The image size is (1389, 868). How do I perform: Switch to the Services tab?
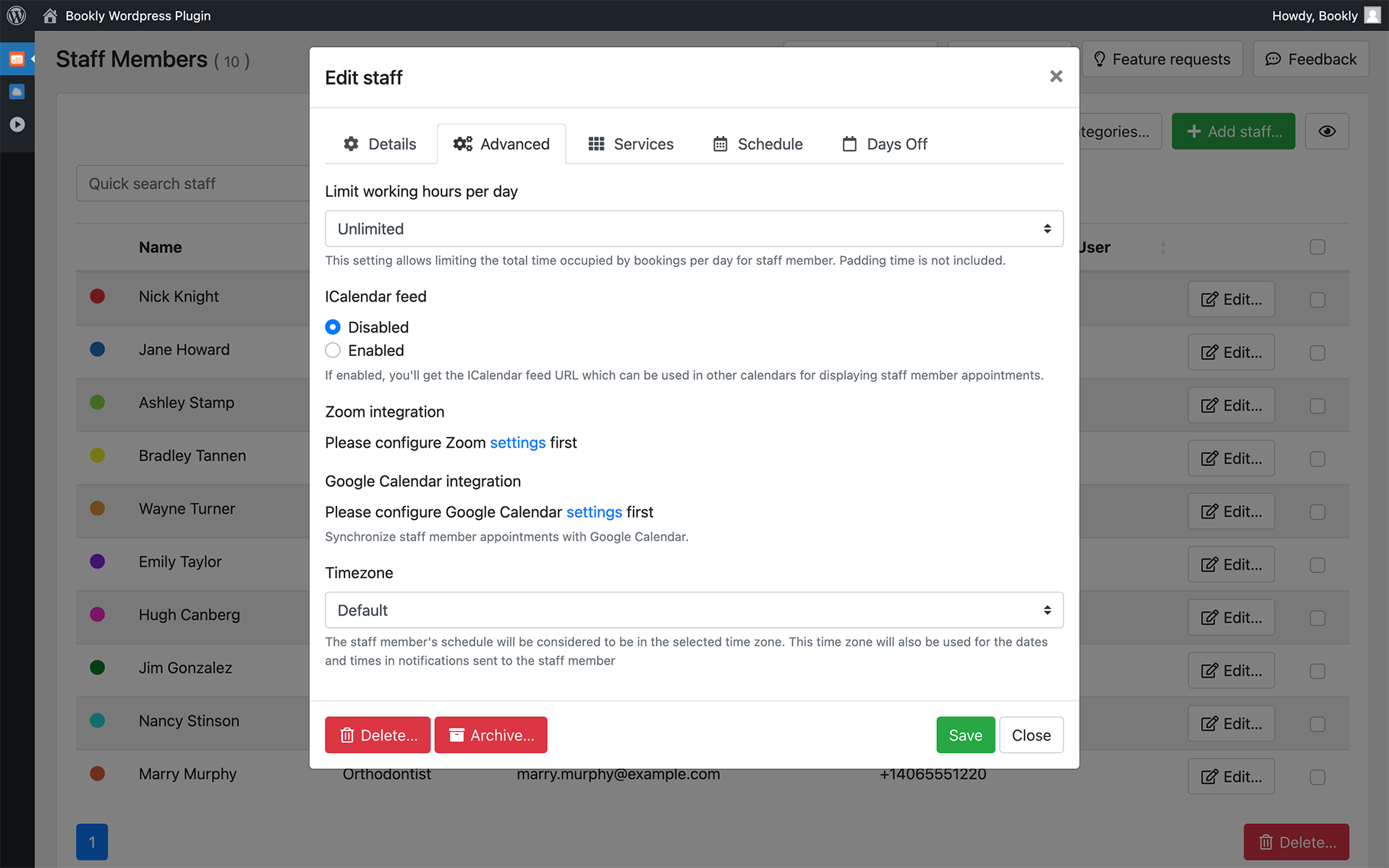coord(631,144)
